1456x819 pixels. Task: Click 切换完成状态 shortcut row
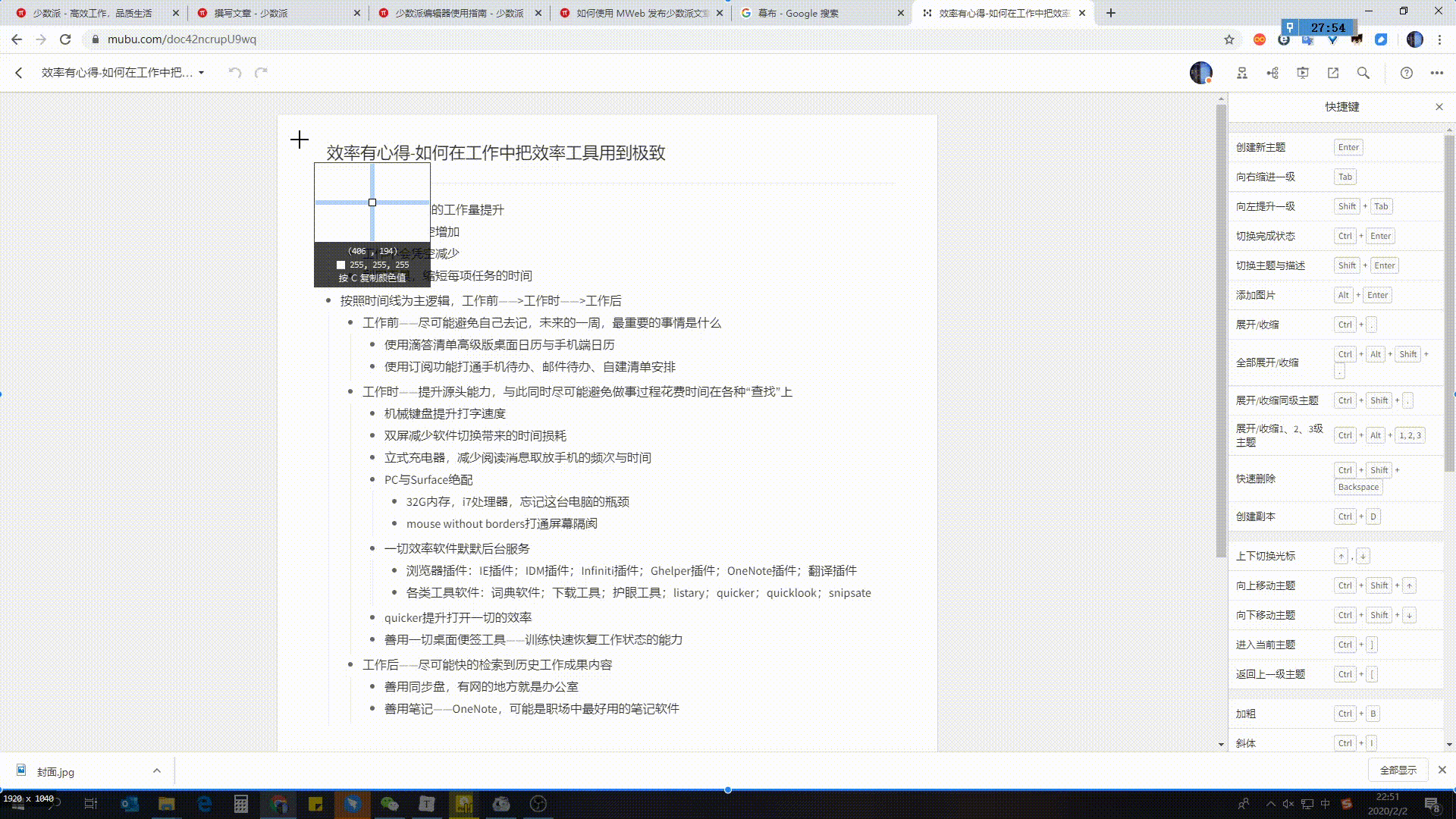[1335, 236]
